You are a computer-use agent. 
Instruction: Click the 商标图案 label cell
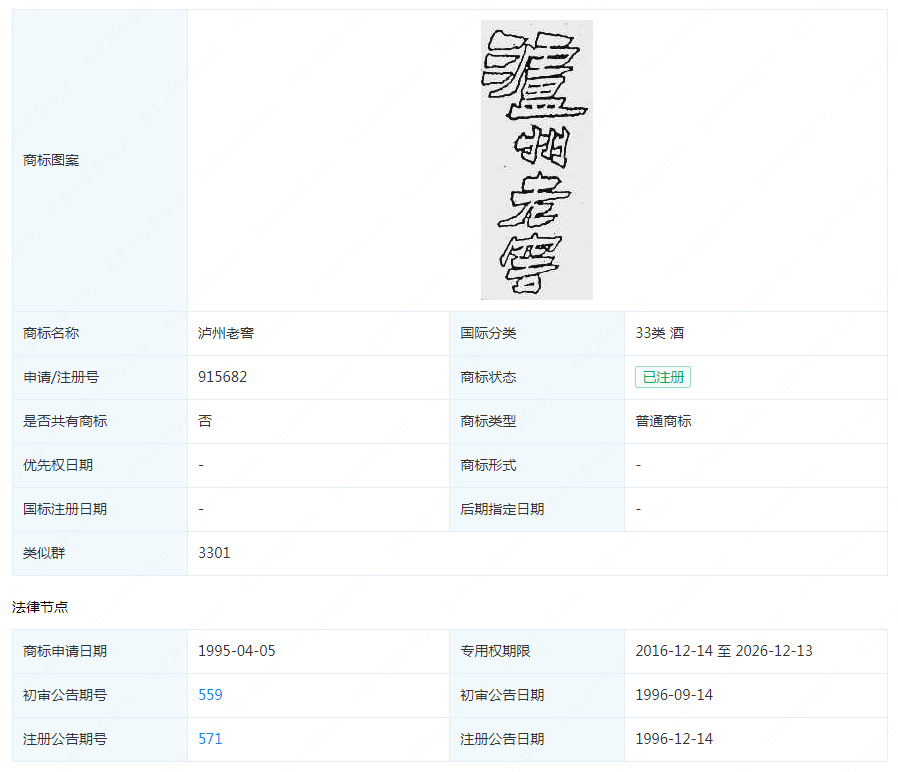(100, 160)
